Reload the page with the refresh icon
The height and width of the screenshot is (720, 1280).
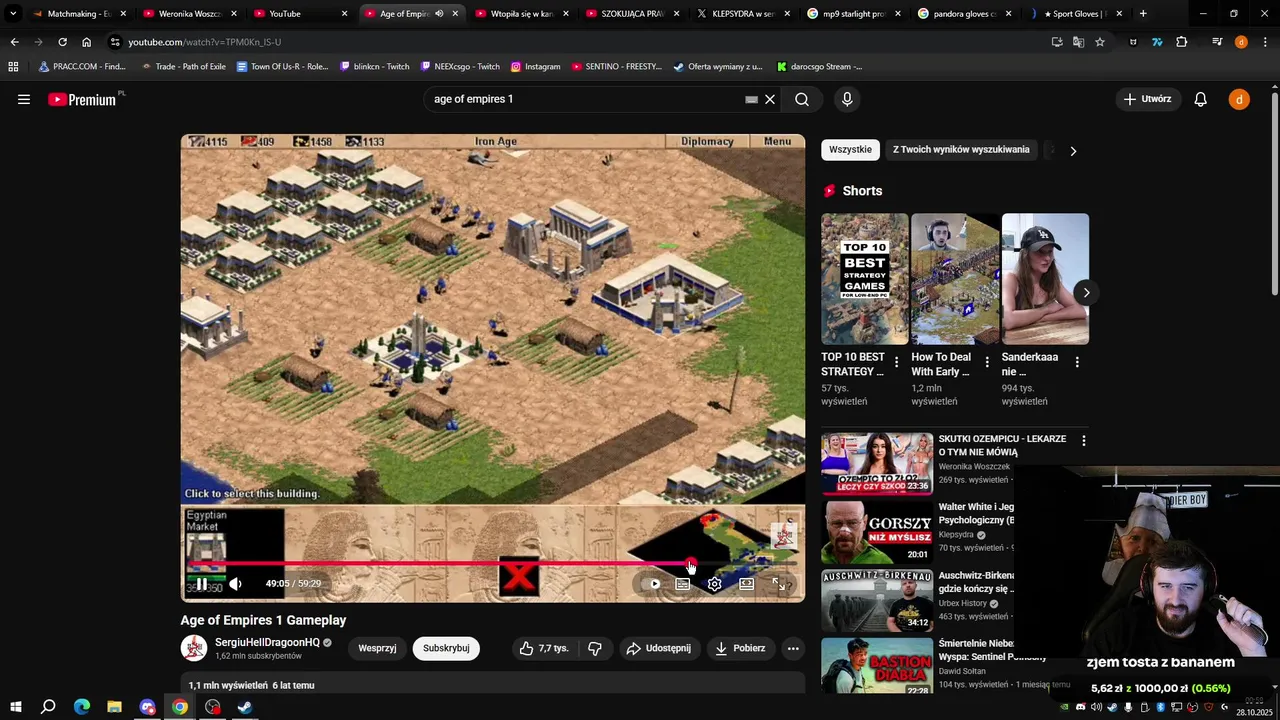[x=62, y=42]
